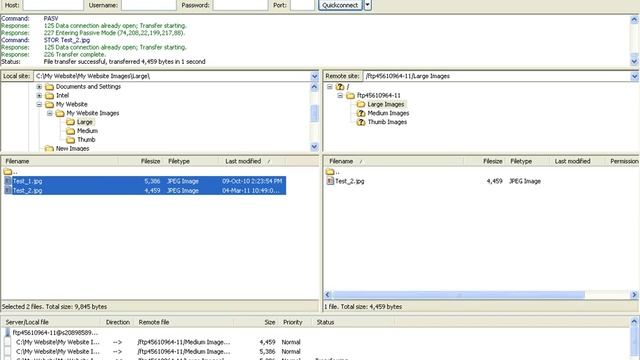Click the remote list scroll-left arrow
Viewport: 640px width, 360px height.
coord(328,295)
